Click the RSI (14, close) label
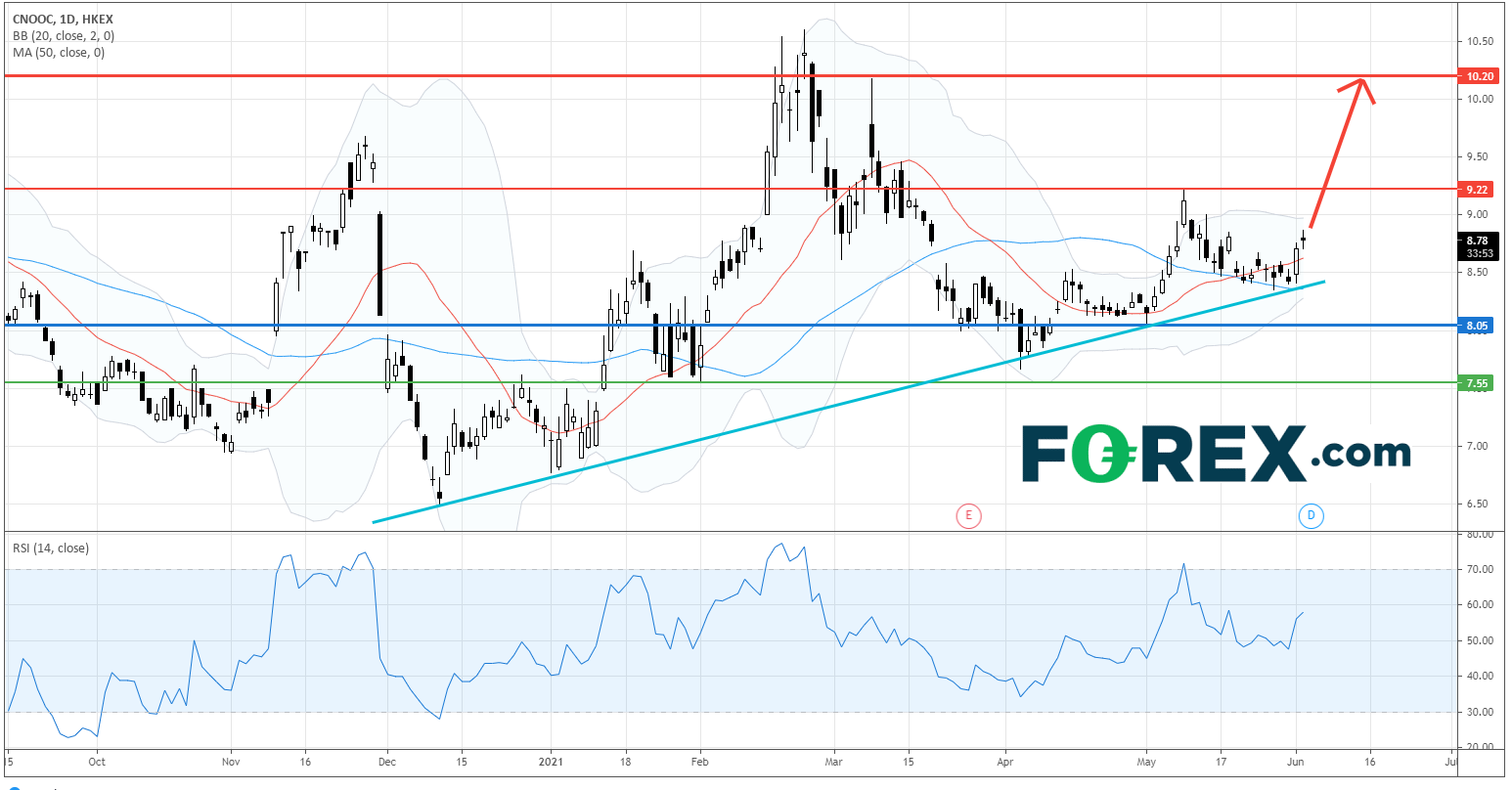 [x=50, y=549]
